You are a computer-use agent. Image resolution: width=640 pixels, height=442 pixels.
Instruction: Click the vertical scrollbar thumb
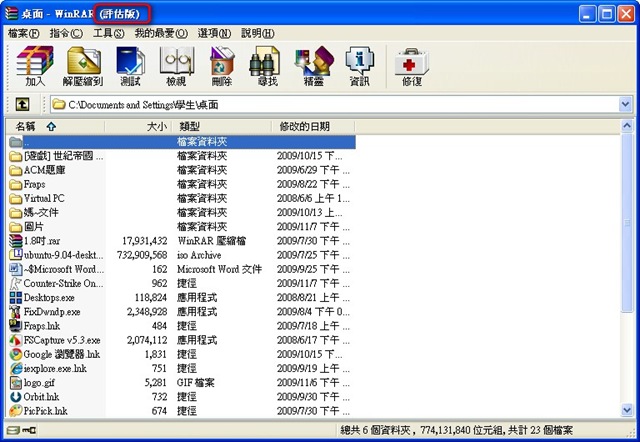click(x=627, y=223)
